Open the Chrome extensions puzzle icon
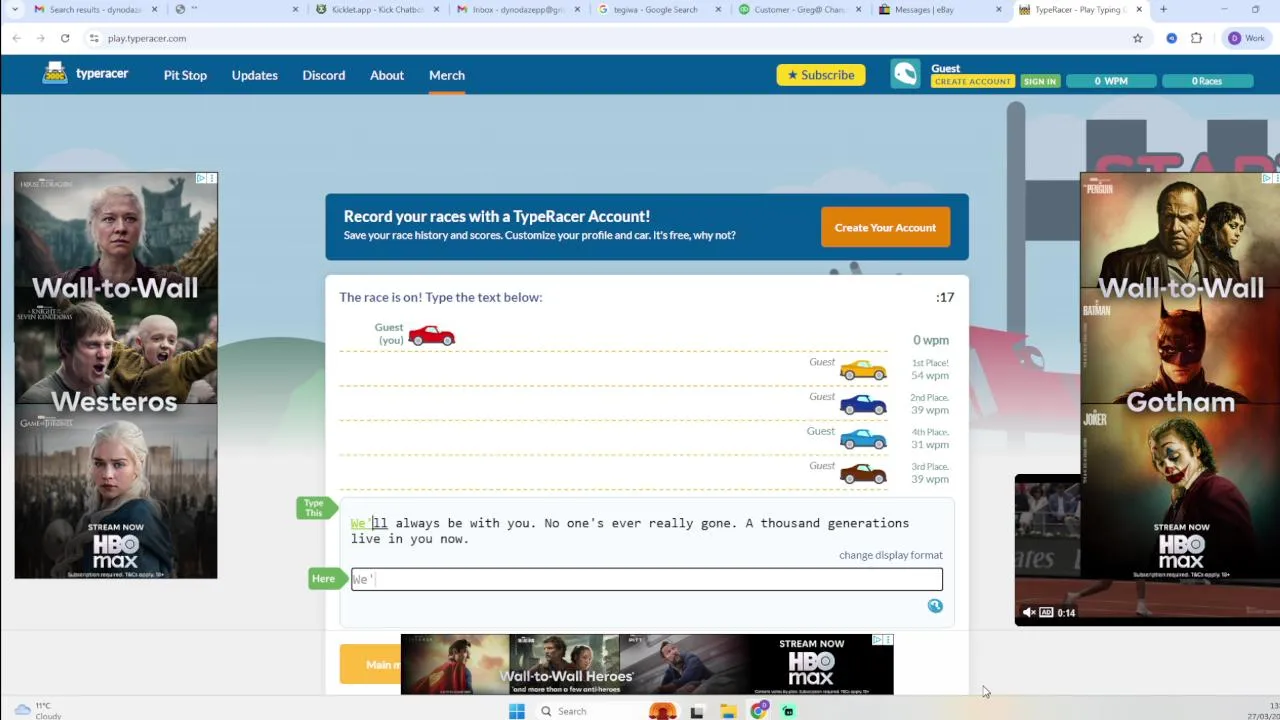The image size is (1280, 720). [1196, 38]
